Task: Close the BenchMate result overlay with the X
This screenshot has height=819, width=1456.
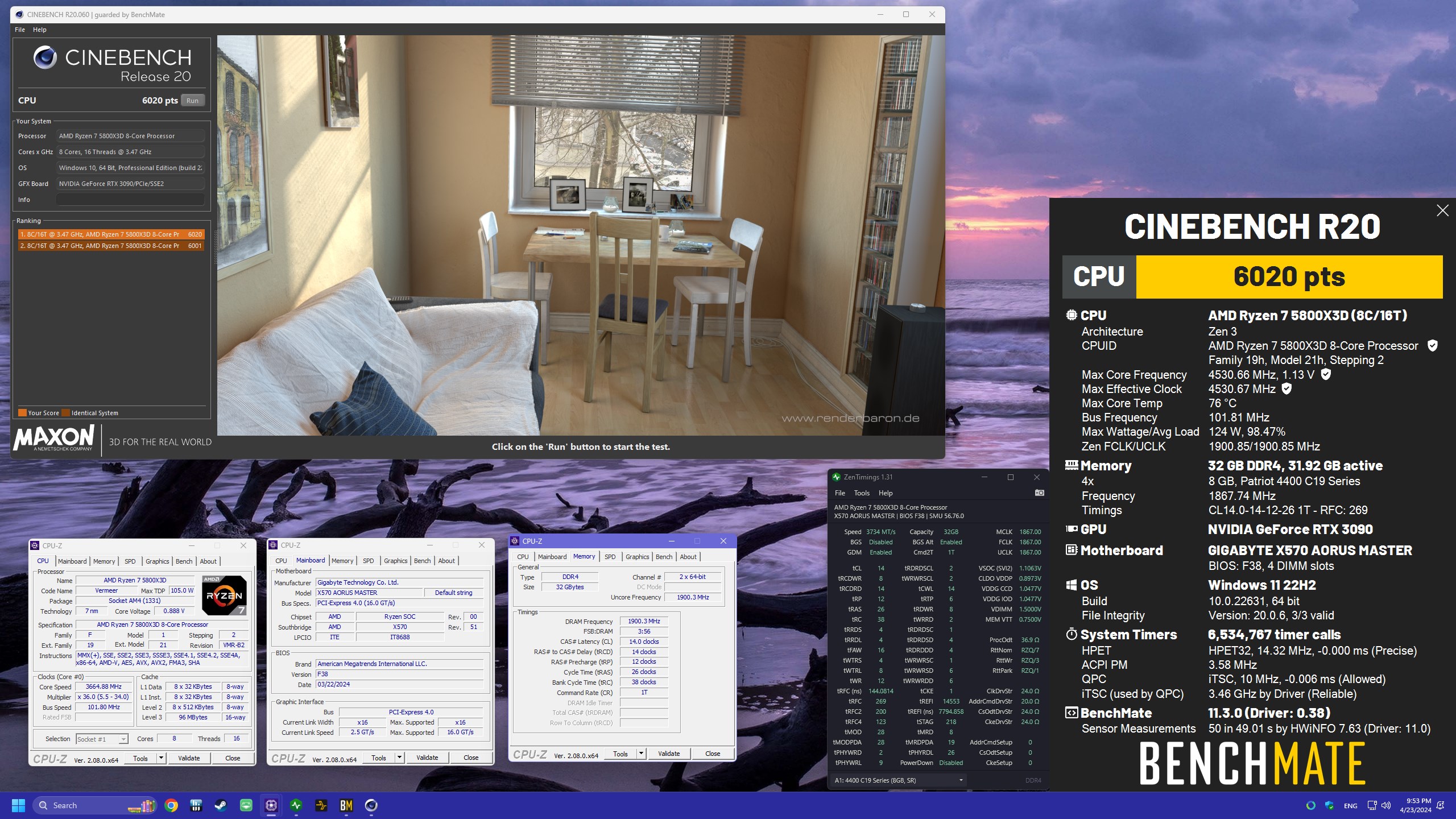Action: pos(1442,210)
